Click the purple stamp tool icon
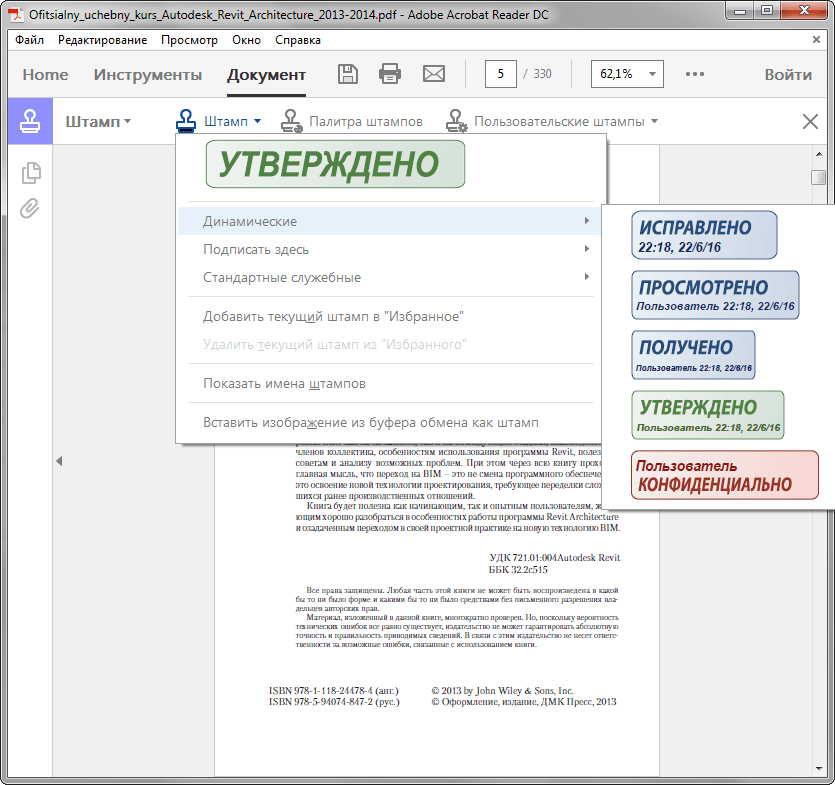 (30, 121)
